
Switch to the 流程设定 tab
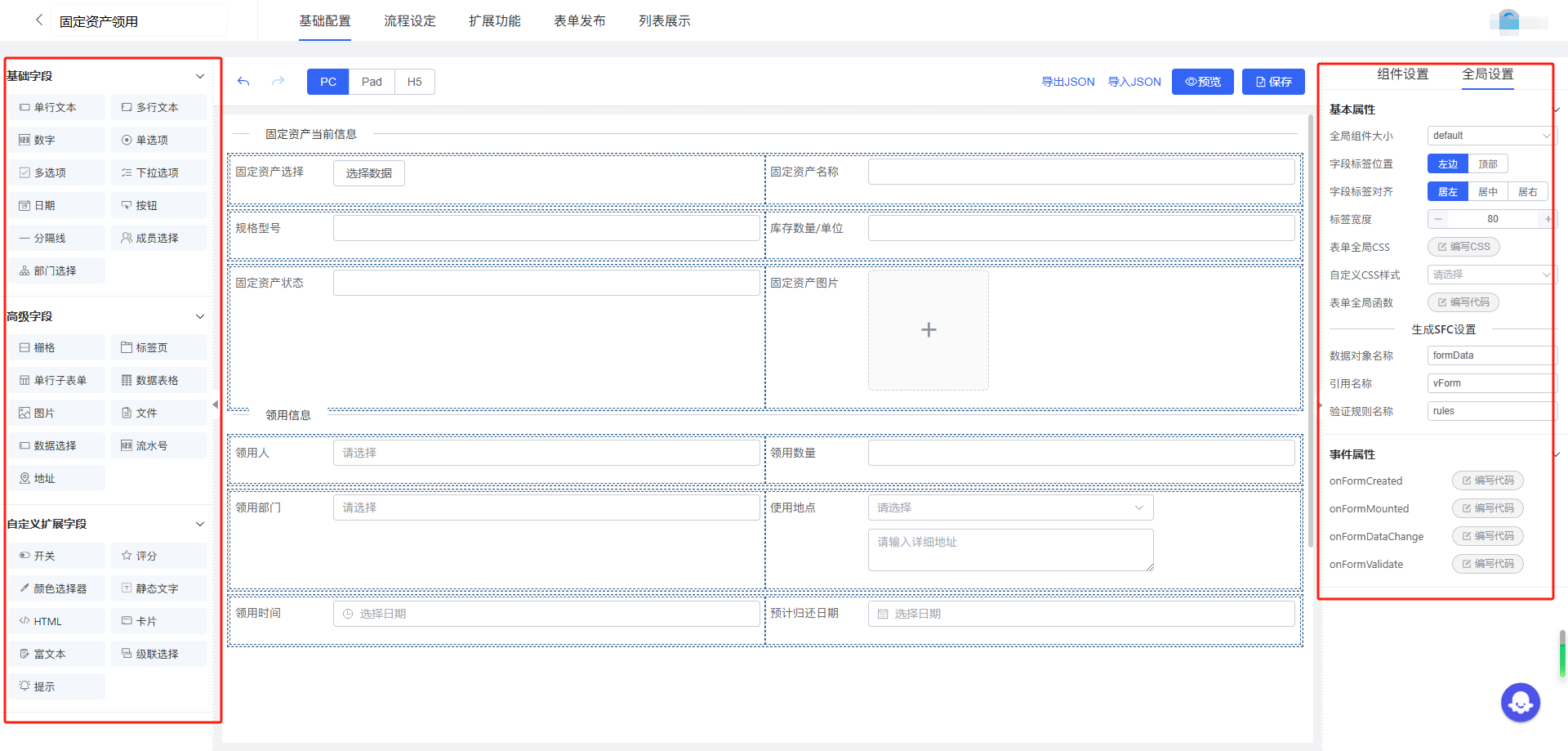[x=410, y=21]
